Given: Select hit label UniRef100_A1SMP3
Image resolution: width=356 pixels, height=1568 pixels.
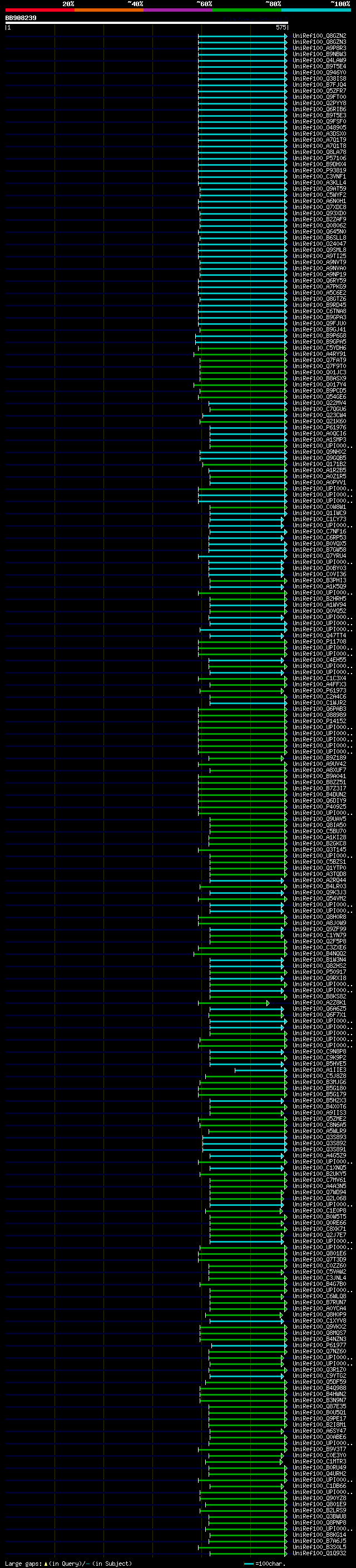Looking at the screenshot, I should (x=319, y=439).
